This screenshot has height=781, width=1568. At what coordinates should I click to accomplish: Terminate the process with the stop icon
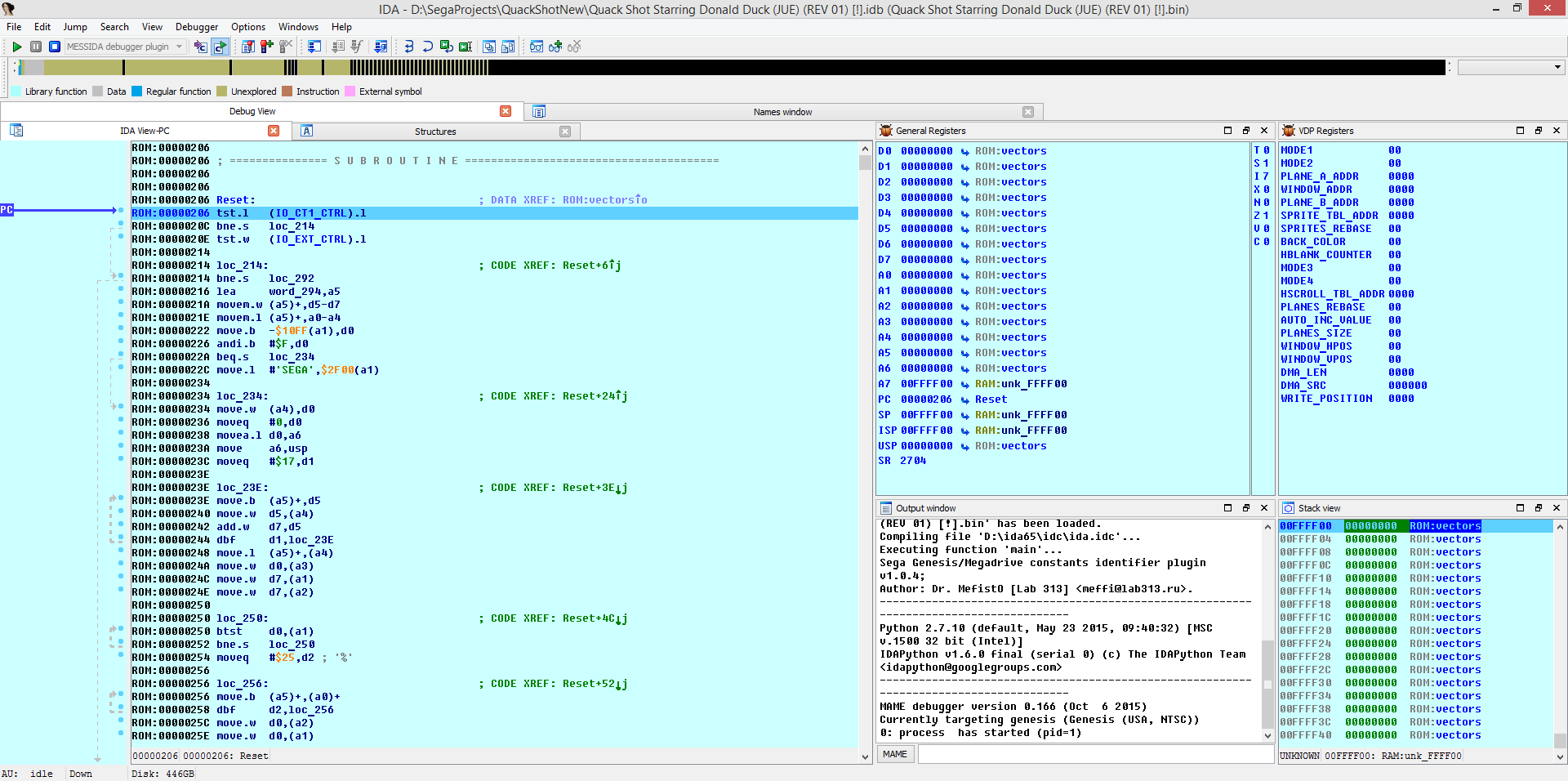pos(54,47)
